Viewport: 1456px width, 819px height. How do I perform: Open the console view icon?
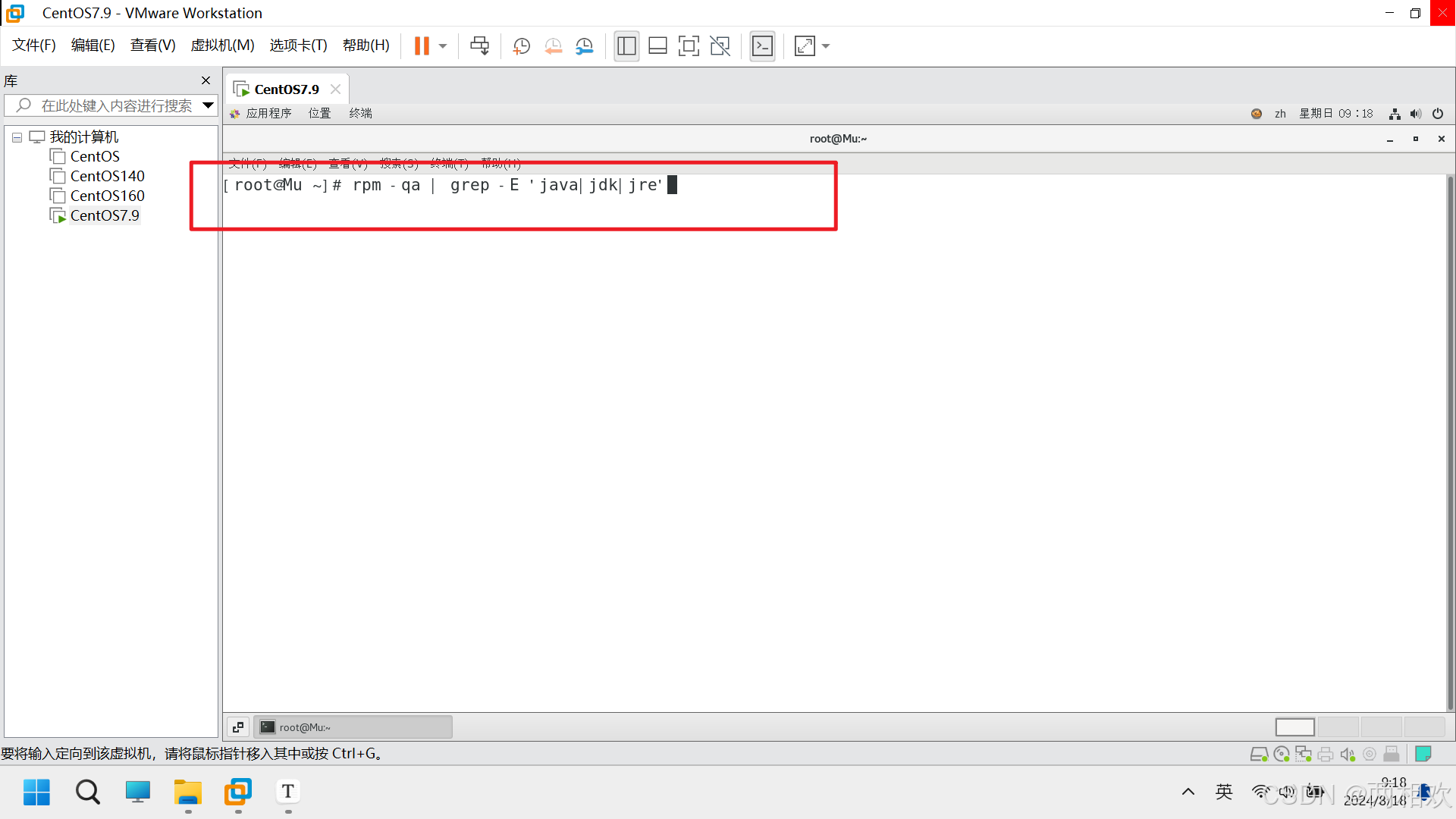click(x=762, y=46)
